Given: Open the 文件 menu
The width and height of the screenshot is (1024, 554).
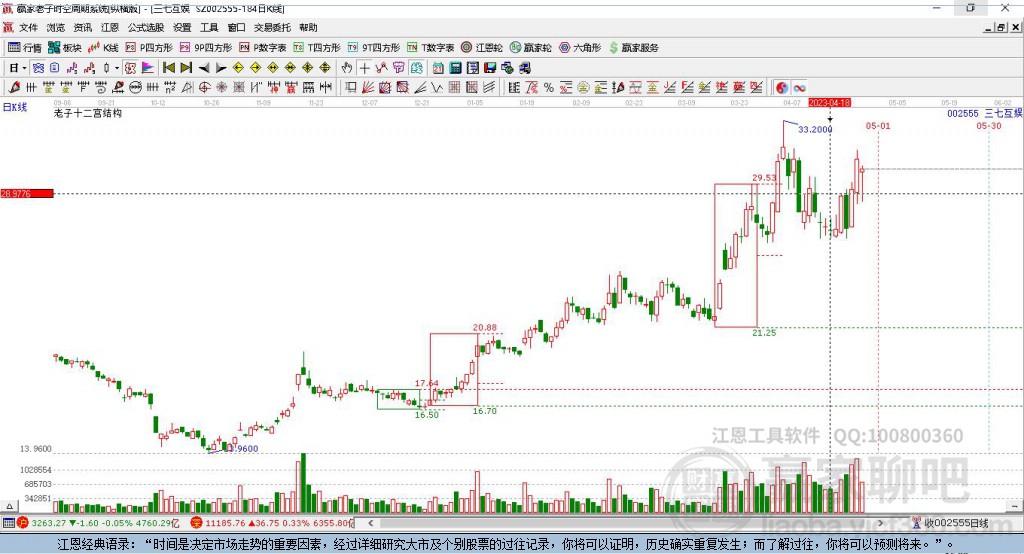Looking at the screenshot, I should (x=28, y=27).
